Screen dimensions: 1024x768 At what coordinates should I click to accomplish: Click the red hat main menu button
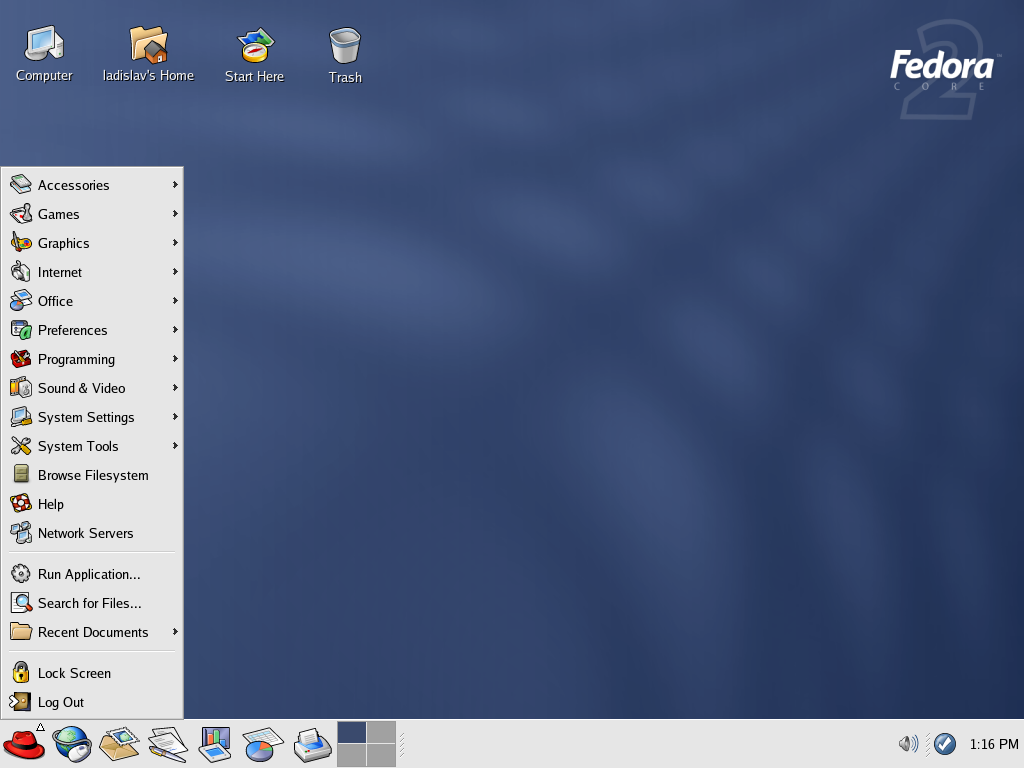pyautogui.click(x=24, y=744)
